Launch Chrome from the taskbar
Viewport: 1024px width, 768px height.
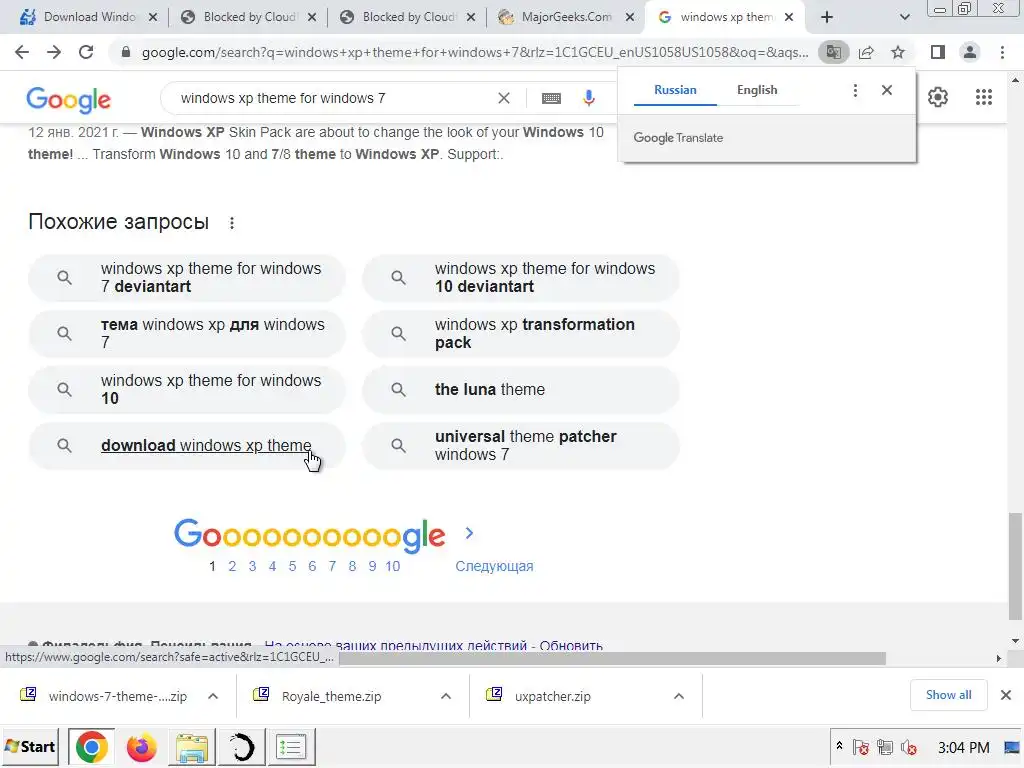tap(91, 747)
